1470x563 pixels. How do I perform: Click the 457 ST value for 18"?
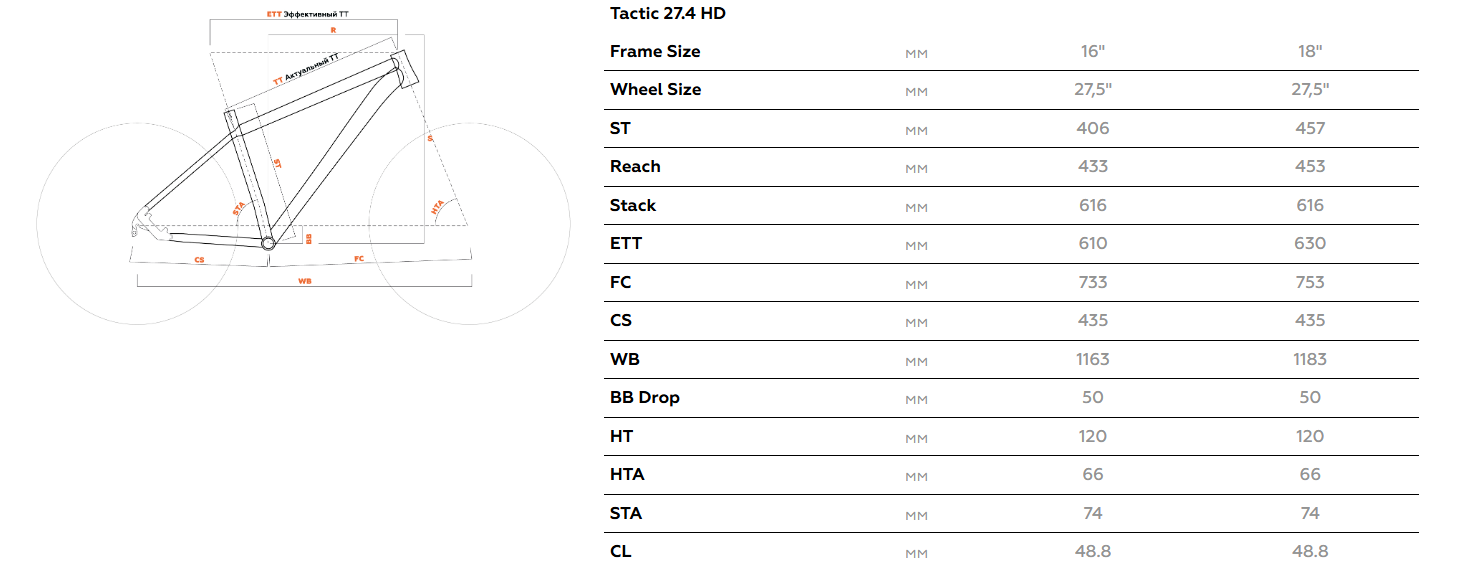(x=1310, y=128)
